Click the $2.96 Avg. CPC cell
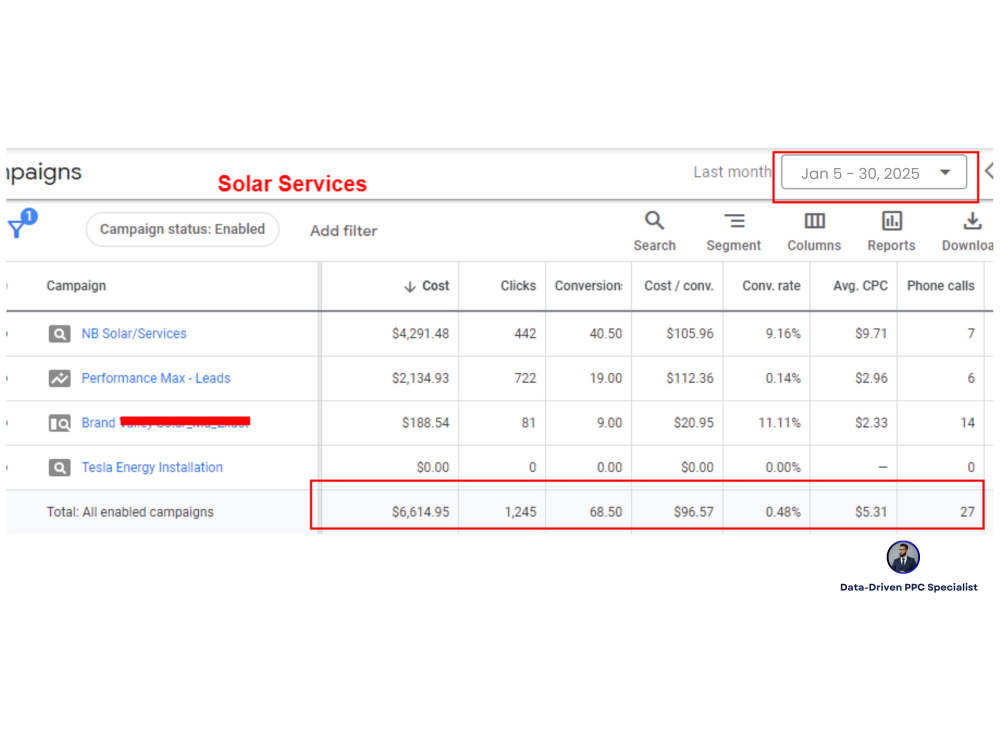This screenshot has height=750, width=1000. coord(871,378)
